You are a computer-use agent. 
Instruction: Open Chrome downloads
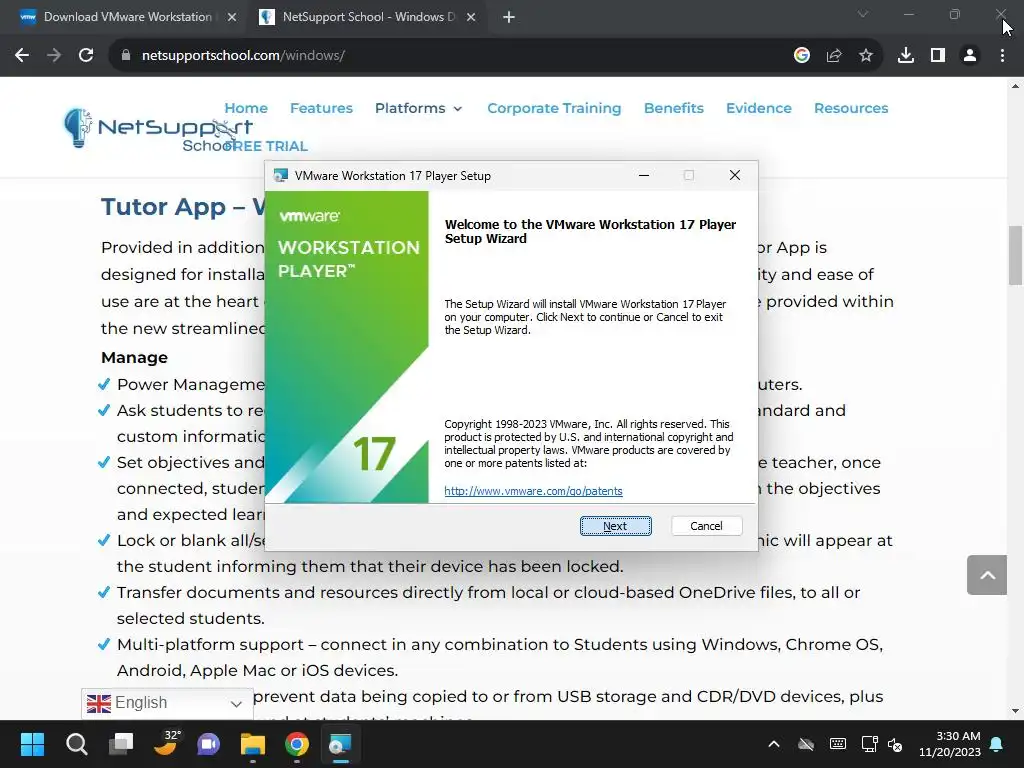point(906,56)
